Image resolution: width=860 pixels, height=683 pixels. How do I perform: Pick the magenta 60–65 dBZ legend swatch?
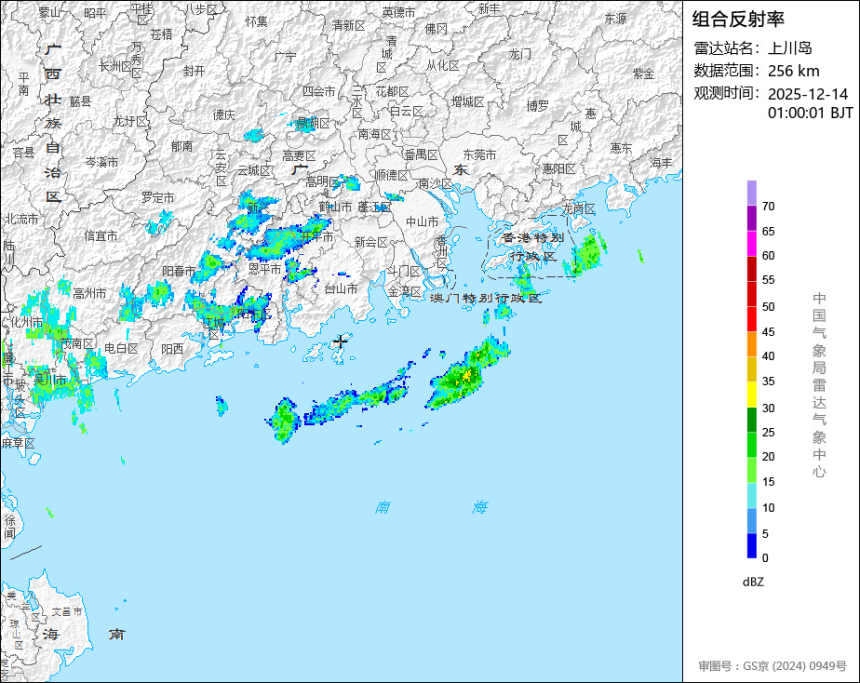point(751,243)
